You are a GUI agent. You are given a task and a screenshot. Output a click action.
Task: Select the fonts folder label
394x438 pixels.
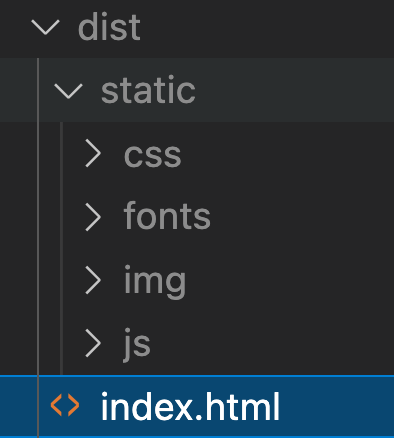point(167,216)
